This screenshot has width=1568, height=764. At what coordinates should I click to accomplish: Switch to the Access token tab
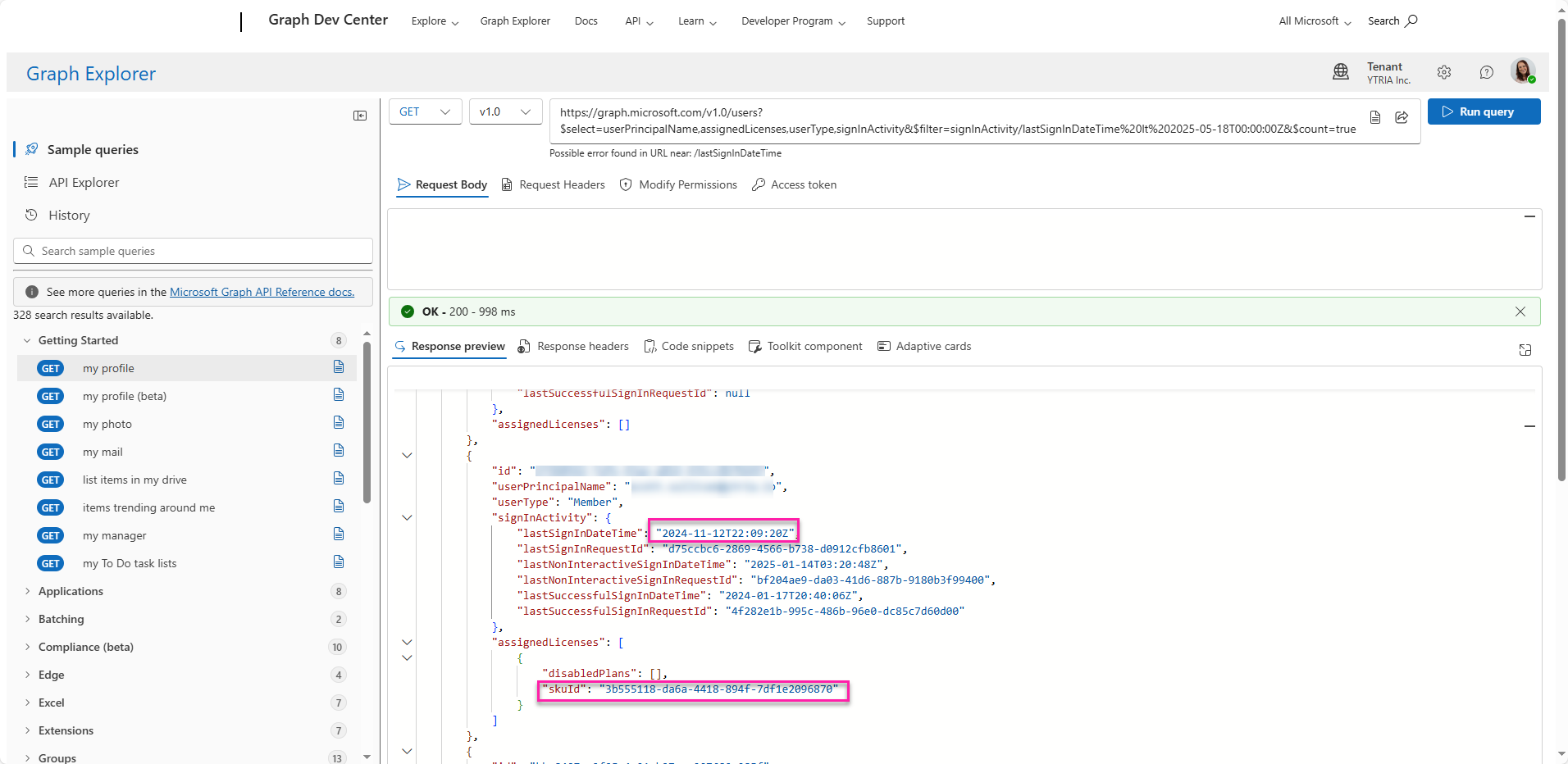tap(795, 185)
